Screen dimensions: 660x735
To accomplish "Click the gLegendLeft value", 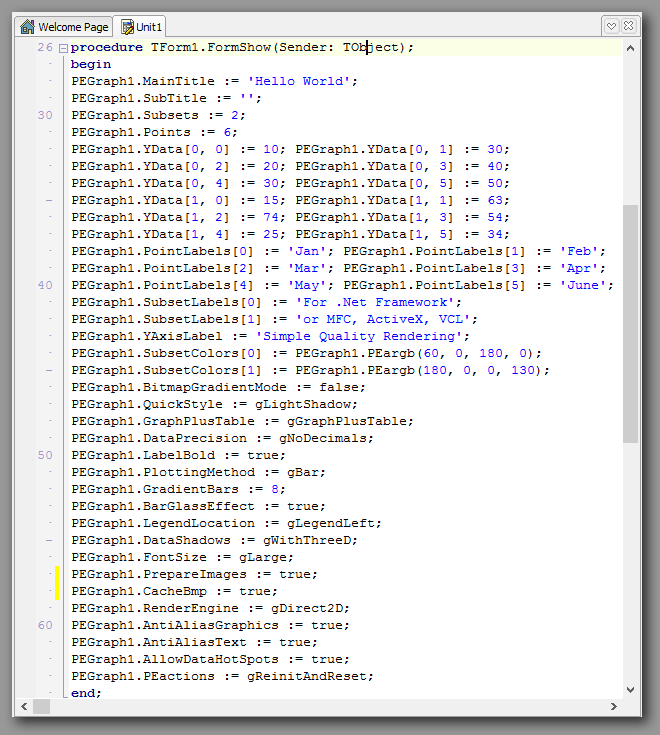I will 330,523.
